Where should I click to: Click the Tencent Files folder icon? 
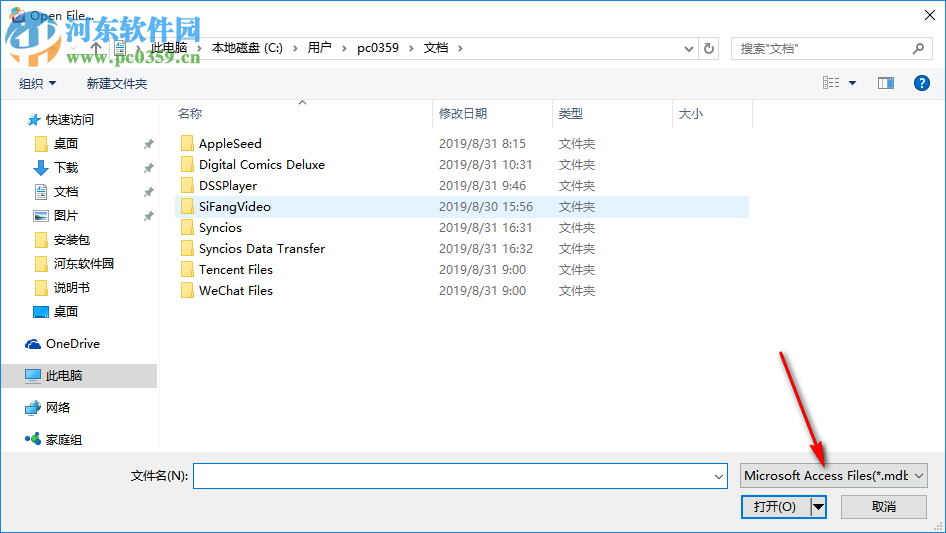pos(187,270)
